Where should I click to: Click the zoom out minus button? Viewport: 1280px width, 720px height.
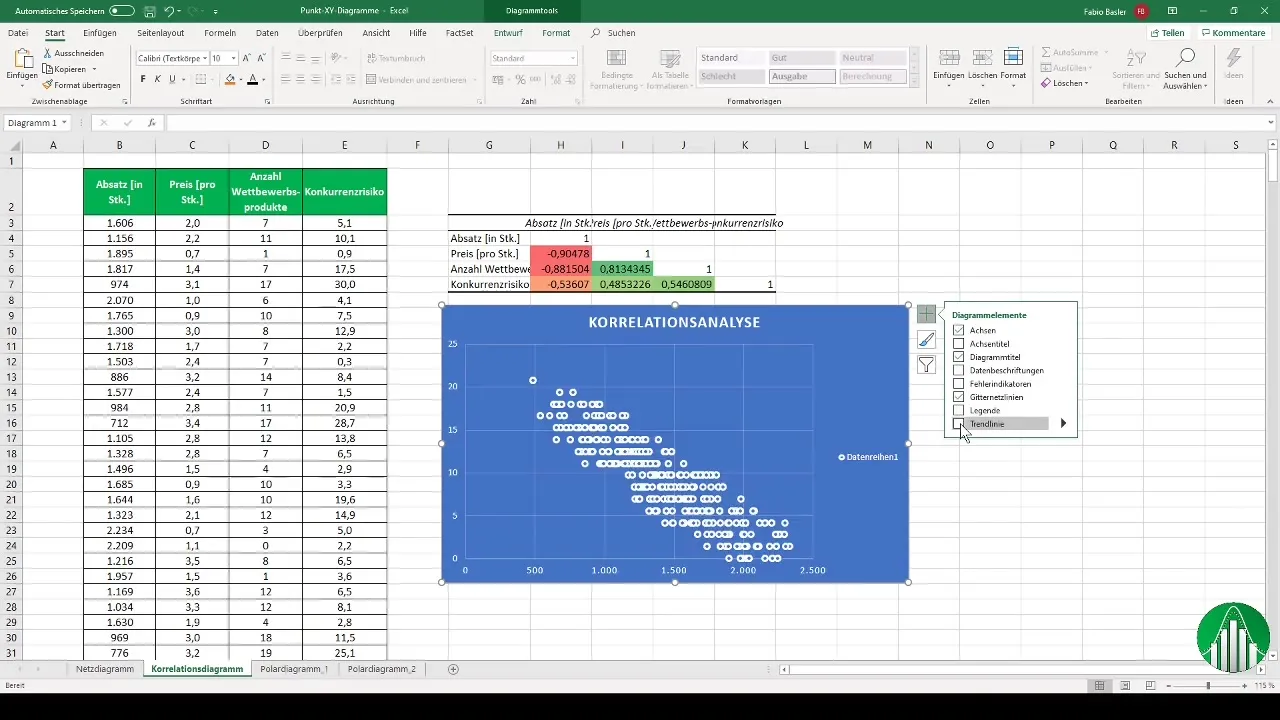click(1170, 686)
